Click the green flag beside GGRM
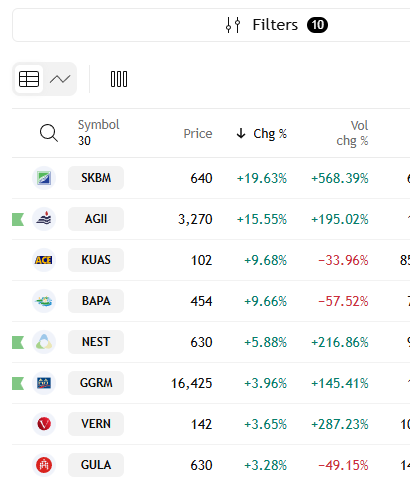Viewport: 410px width, 484px height. tap(18, 383)
